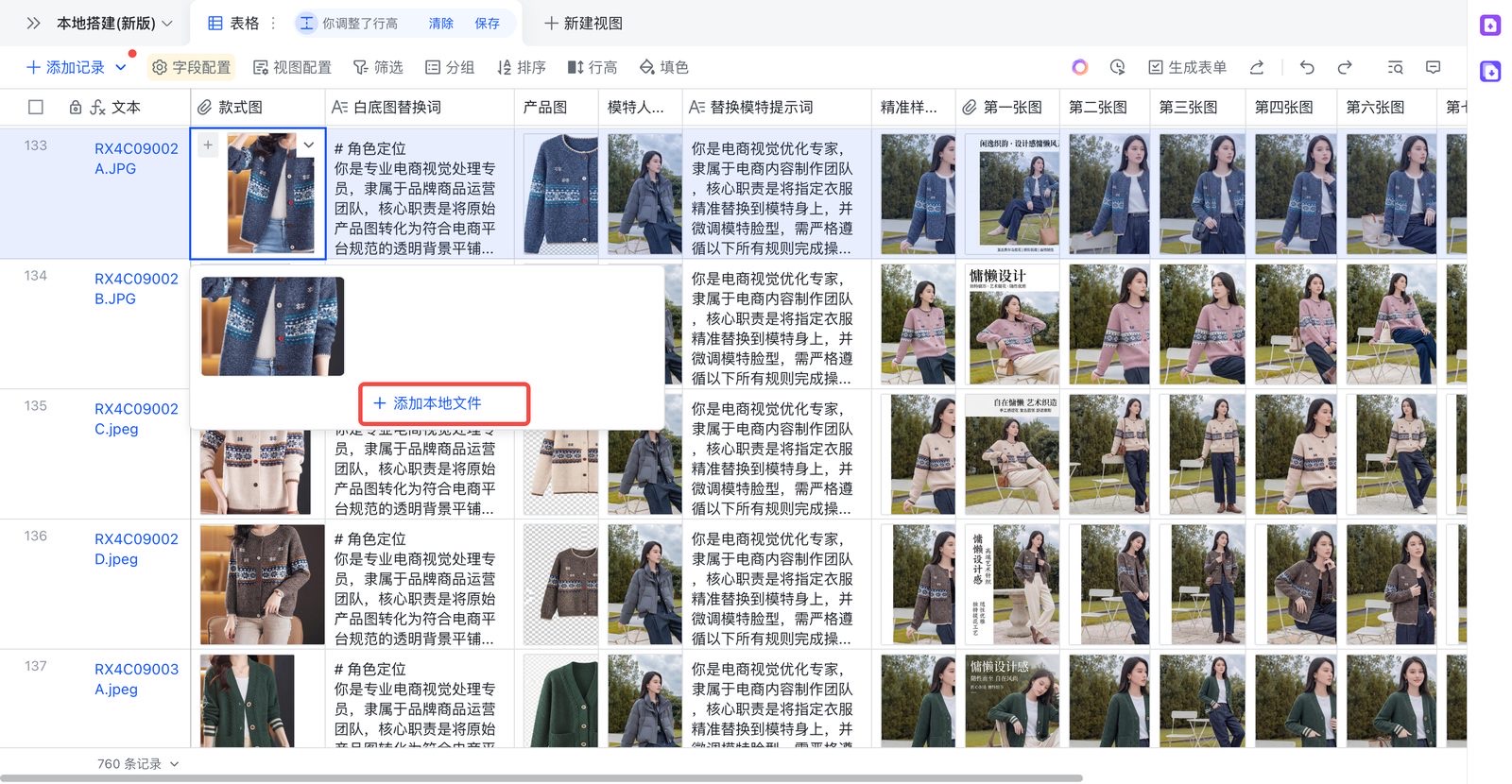Click the 款式图 column header
This screenshot has width=1512, height=784.
pos(258,108)
